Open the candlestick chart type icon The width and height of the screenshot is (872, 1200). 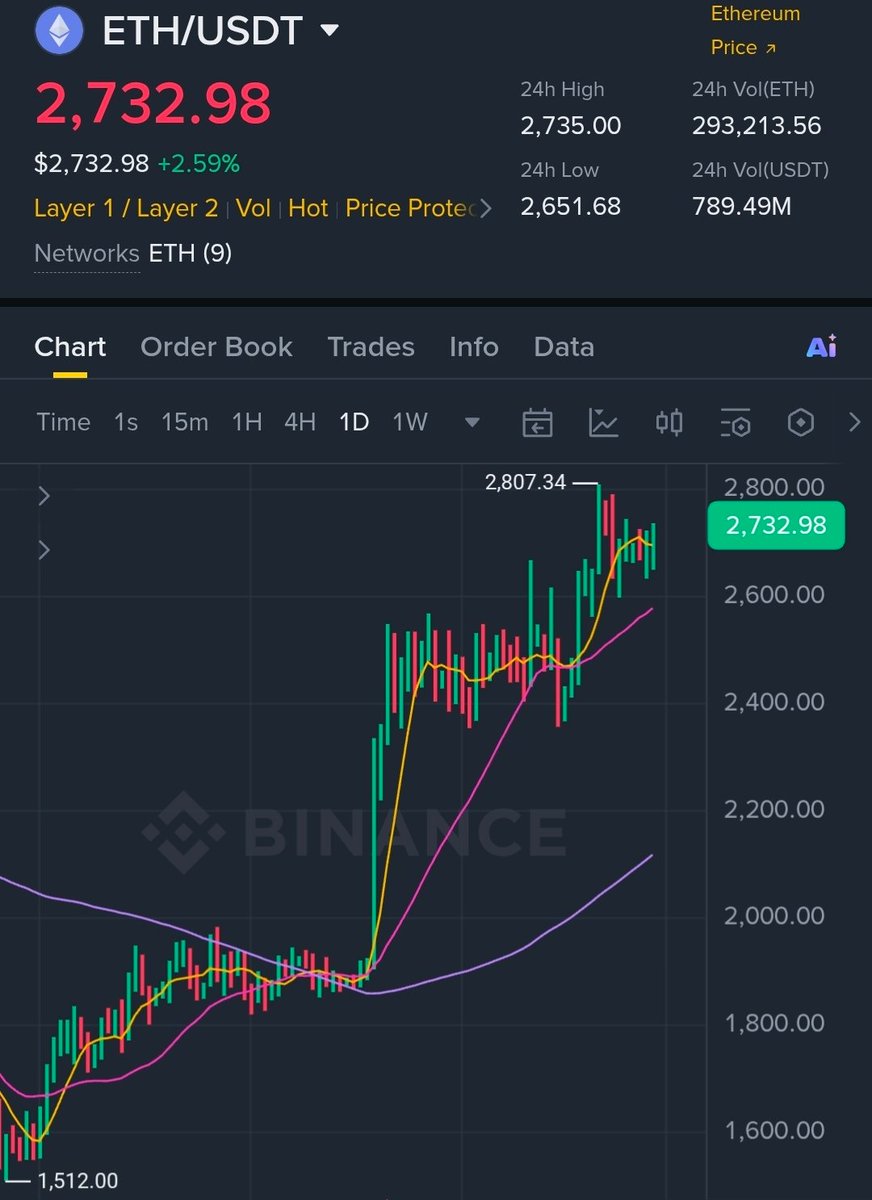click(669, 423)
